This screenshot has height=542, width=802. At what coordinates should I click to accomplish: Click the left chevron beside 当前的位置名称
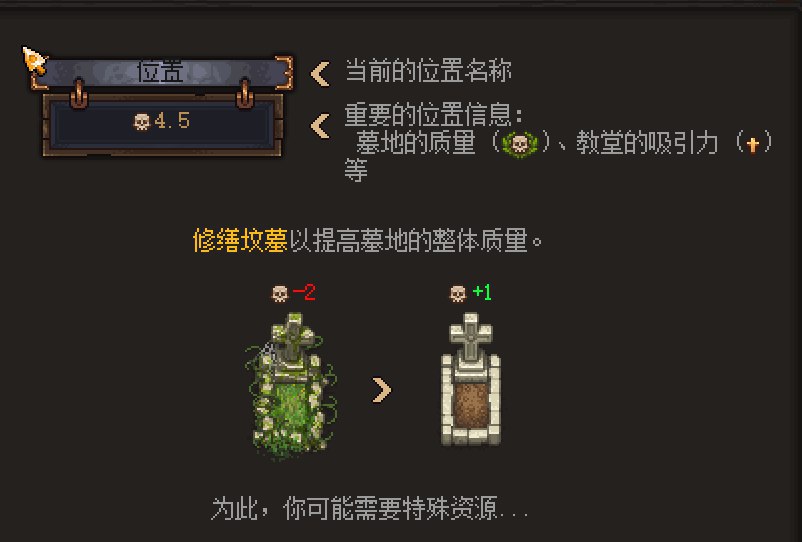[320, 74]
